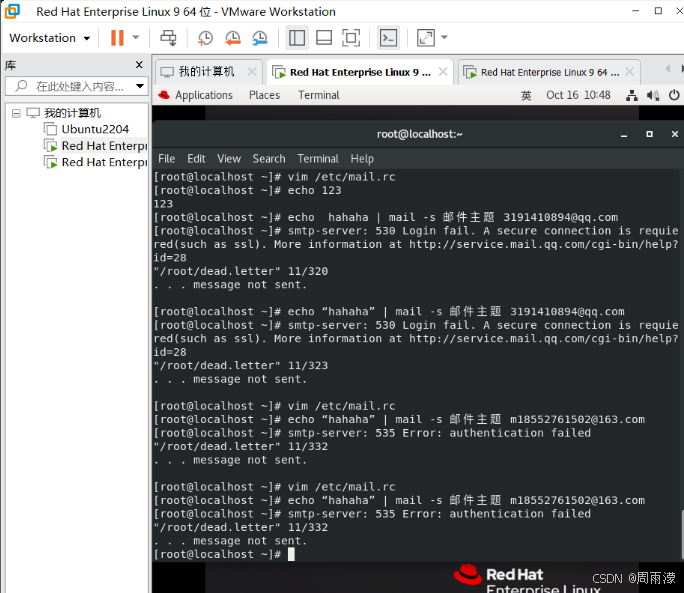Click the terminal scrollbar thumb
The image size is (684, 593).
point(682,535)
